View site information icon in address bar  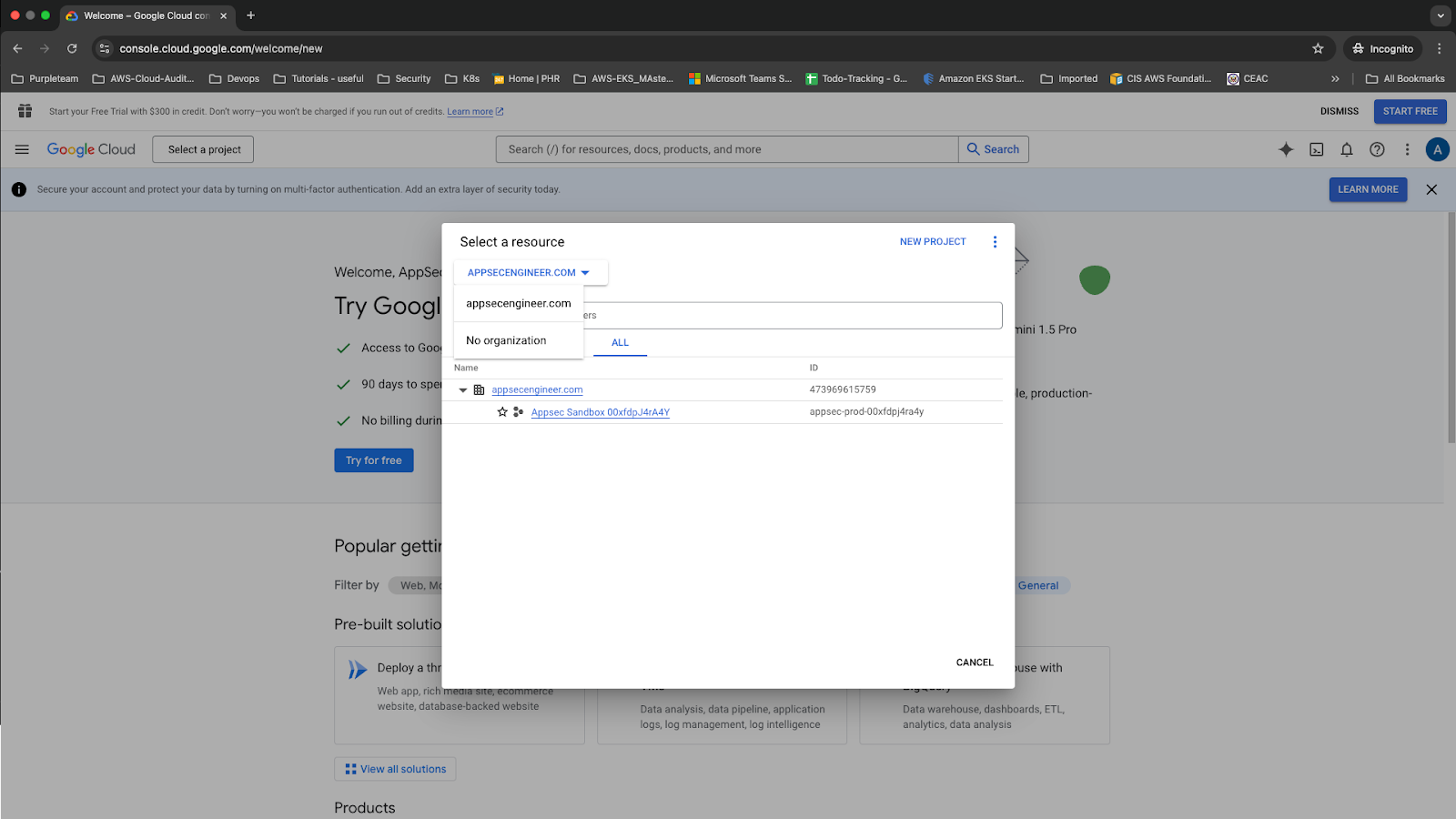click(x=105, y=48)
